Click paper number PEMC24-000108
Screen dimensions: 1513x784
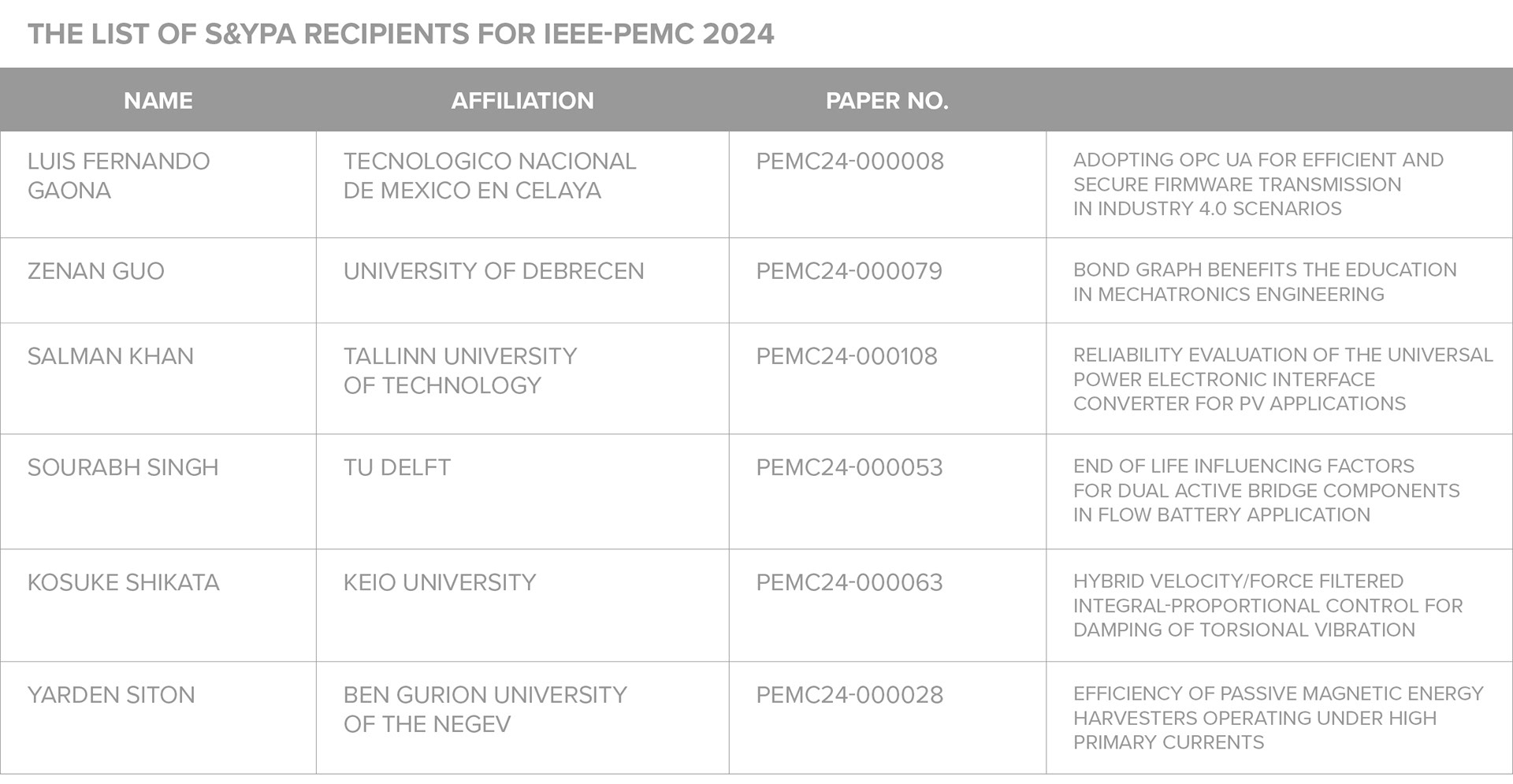(846, 356)
